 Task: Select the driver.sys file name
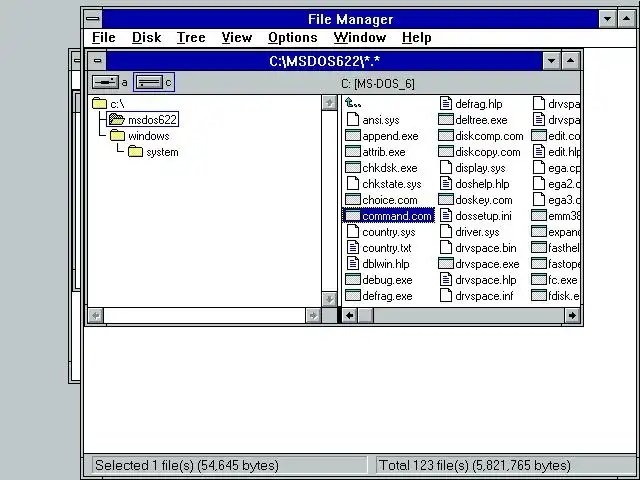coord(477,232)
